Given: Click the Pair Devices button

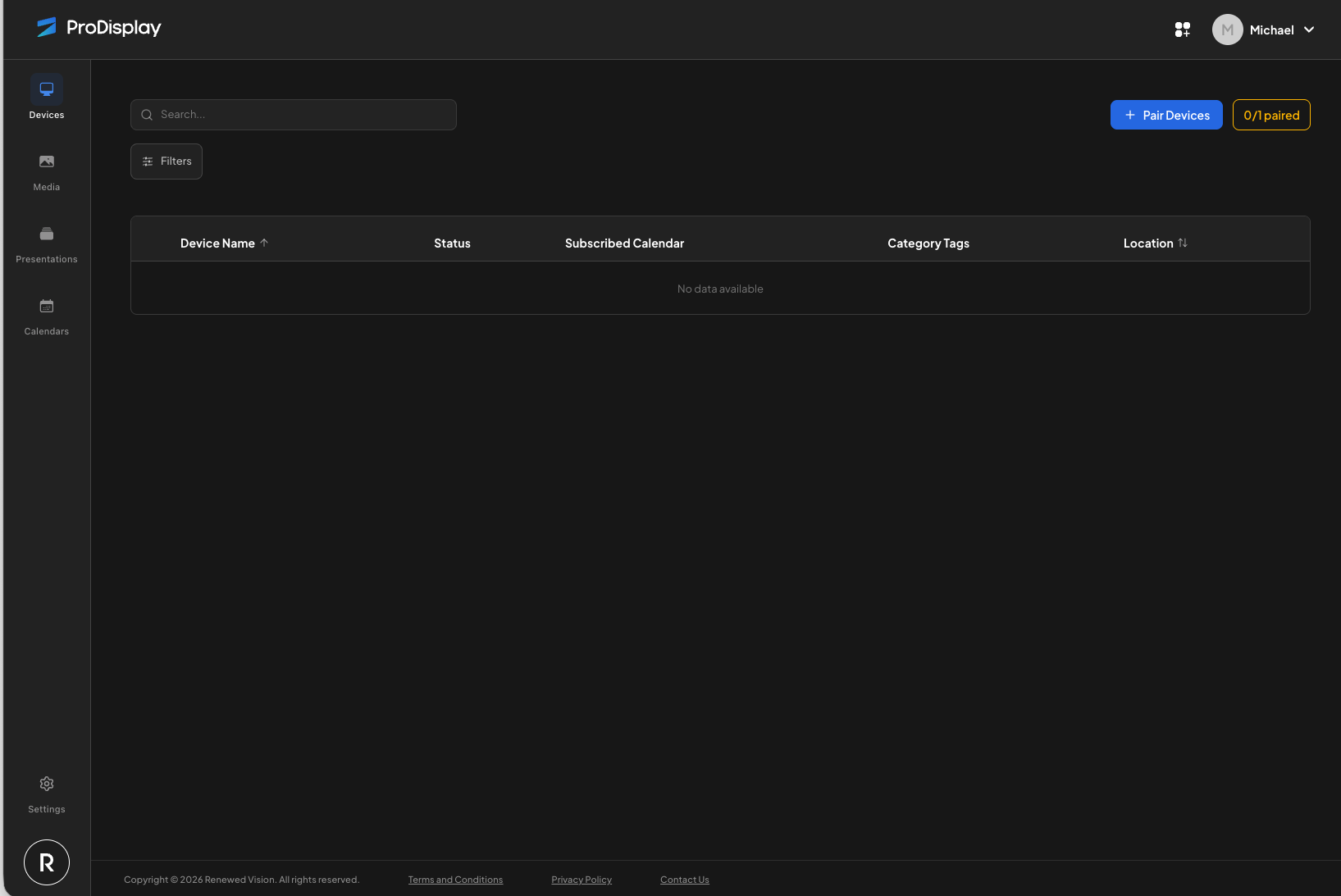Looking at the screenshot, I should coord(1166,115).
